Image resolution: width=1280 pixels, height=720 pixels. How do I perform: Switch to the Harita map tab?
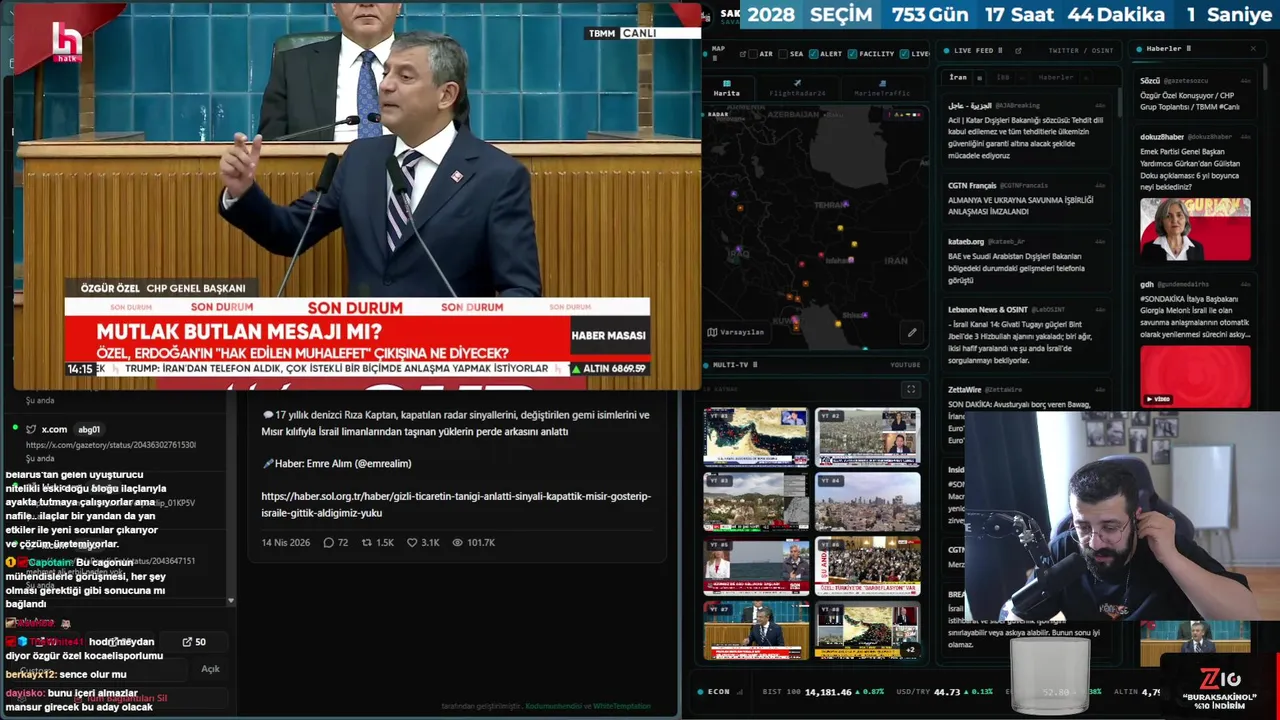[x=726, y=88]
